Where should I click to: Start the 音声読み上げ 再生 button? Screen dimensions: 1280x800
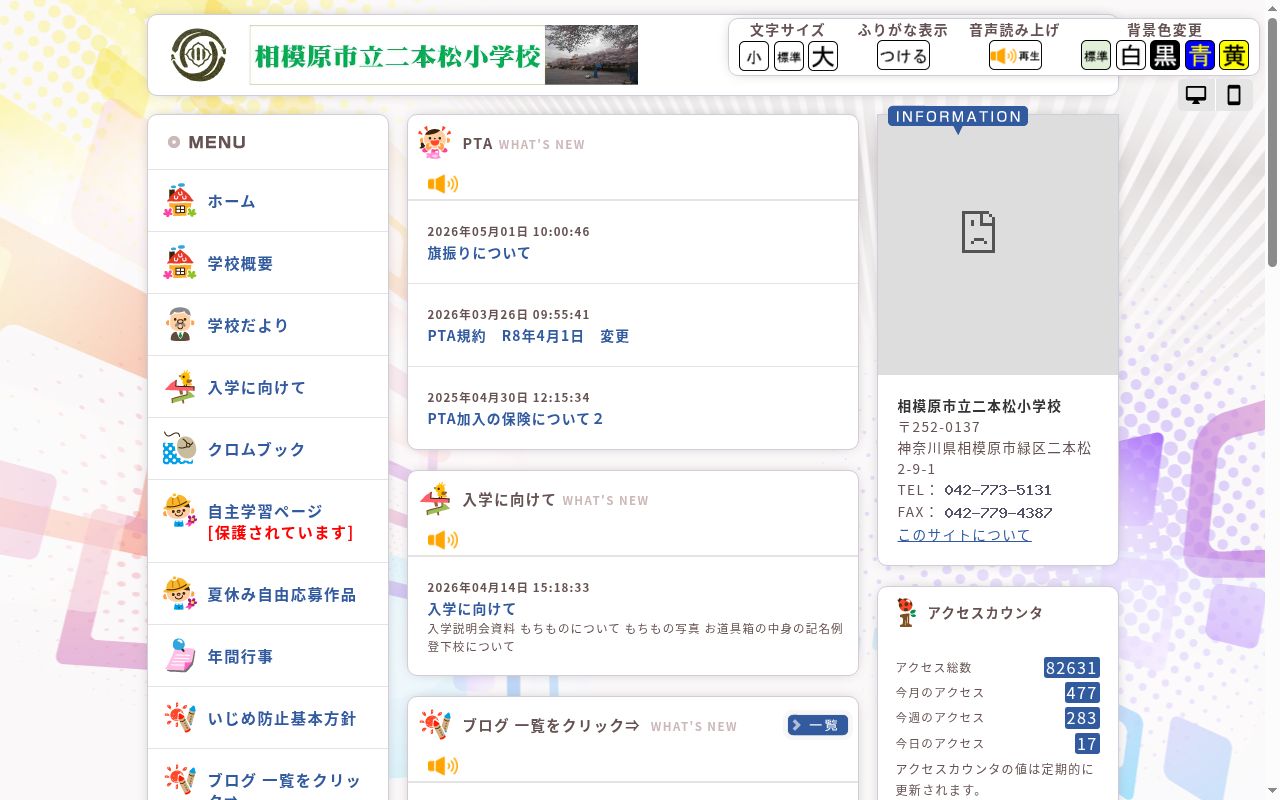point(1015,56)
